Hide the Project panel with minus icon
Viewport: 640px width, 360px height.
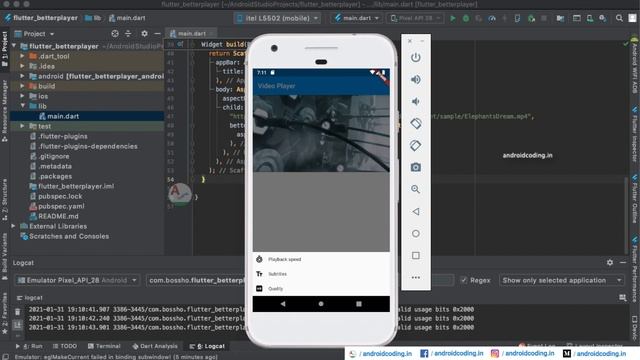tap(157, 34)
